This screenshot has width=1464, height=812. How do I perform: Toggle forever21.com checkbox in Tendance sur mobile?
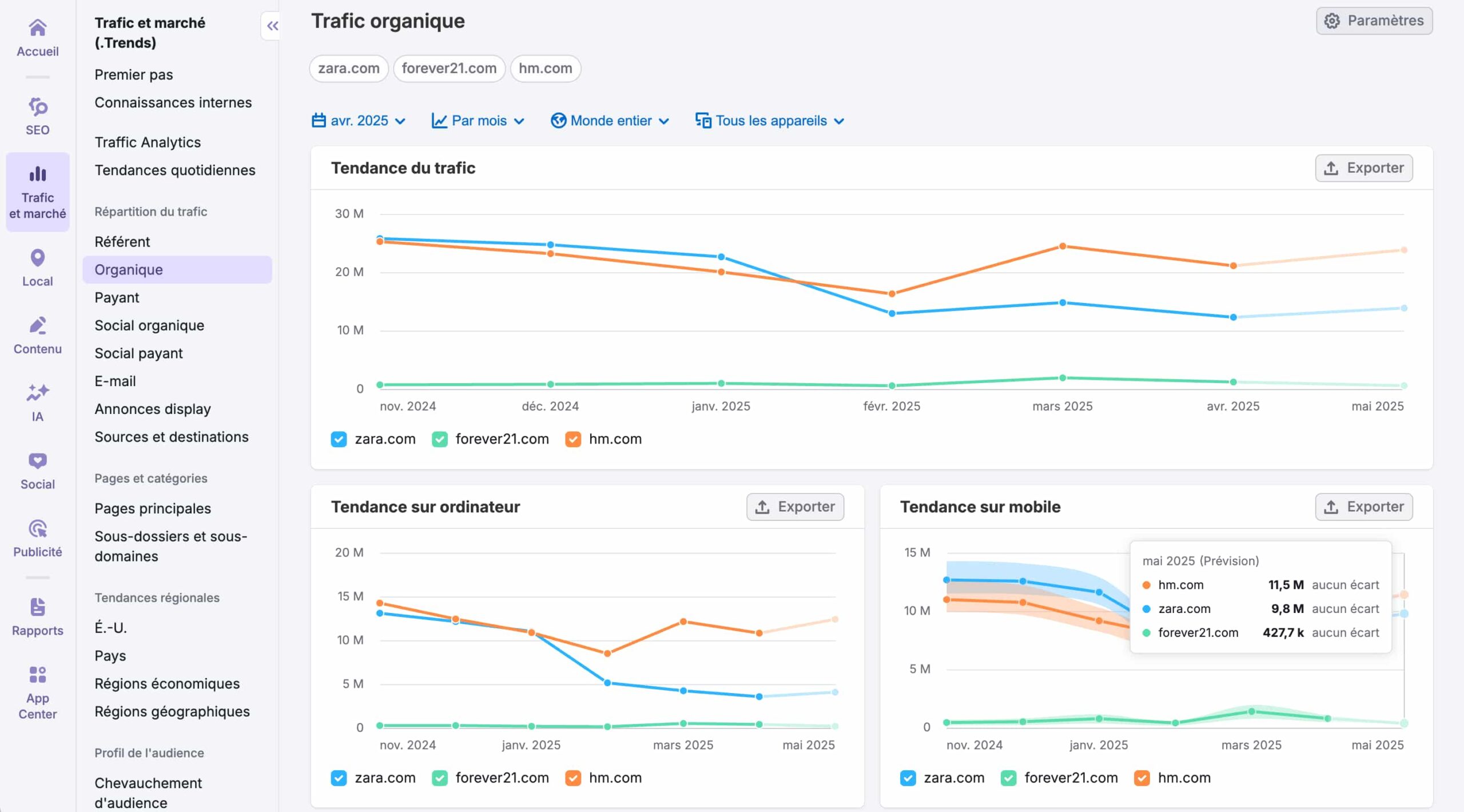[x=1008, y=778]
